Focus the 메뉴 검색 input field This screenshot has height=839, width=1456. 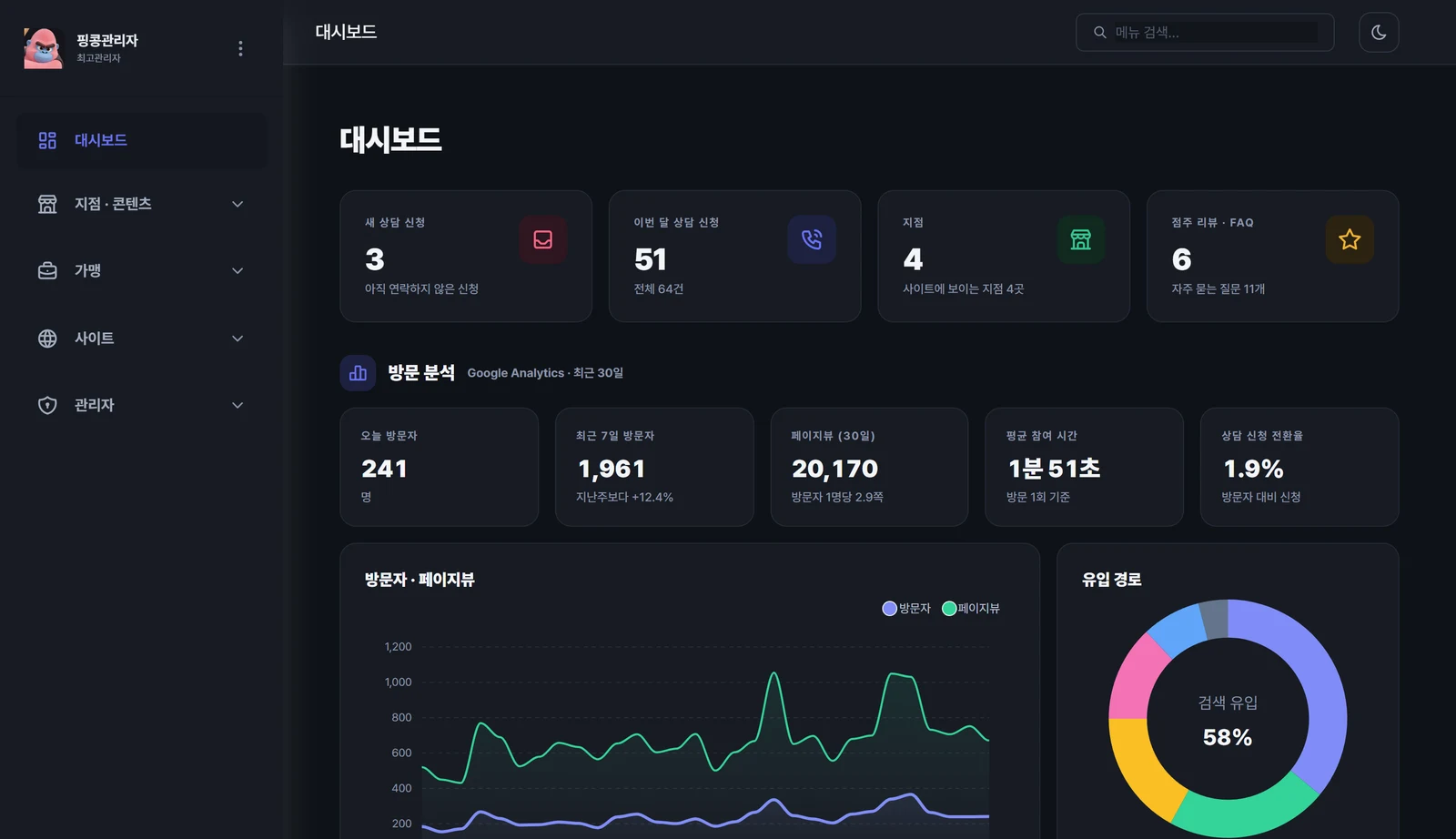click(x=1216, y=33)
